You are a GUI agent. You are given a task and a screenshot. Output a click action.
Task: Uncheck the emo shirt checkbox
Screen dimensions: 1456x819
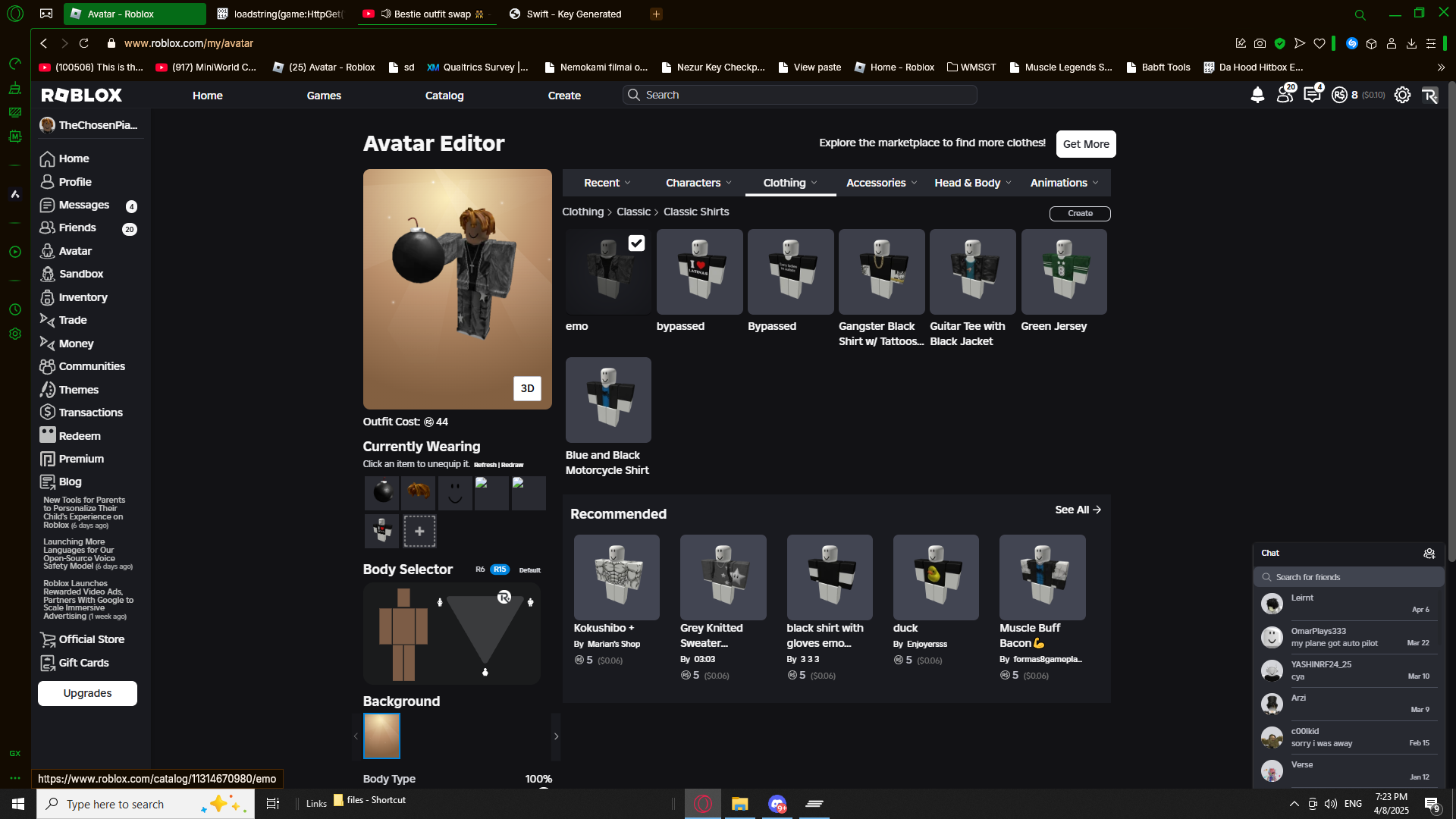click(636, 243)
